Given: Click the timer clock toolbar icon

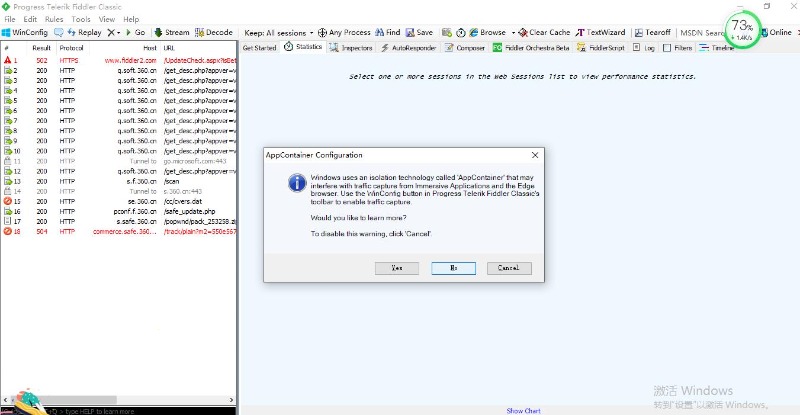Looking at the screenshot, I should point(461,32).
